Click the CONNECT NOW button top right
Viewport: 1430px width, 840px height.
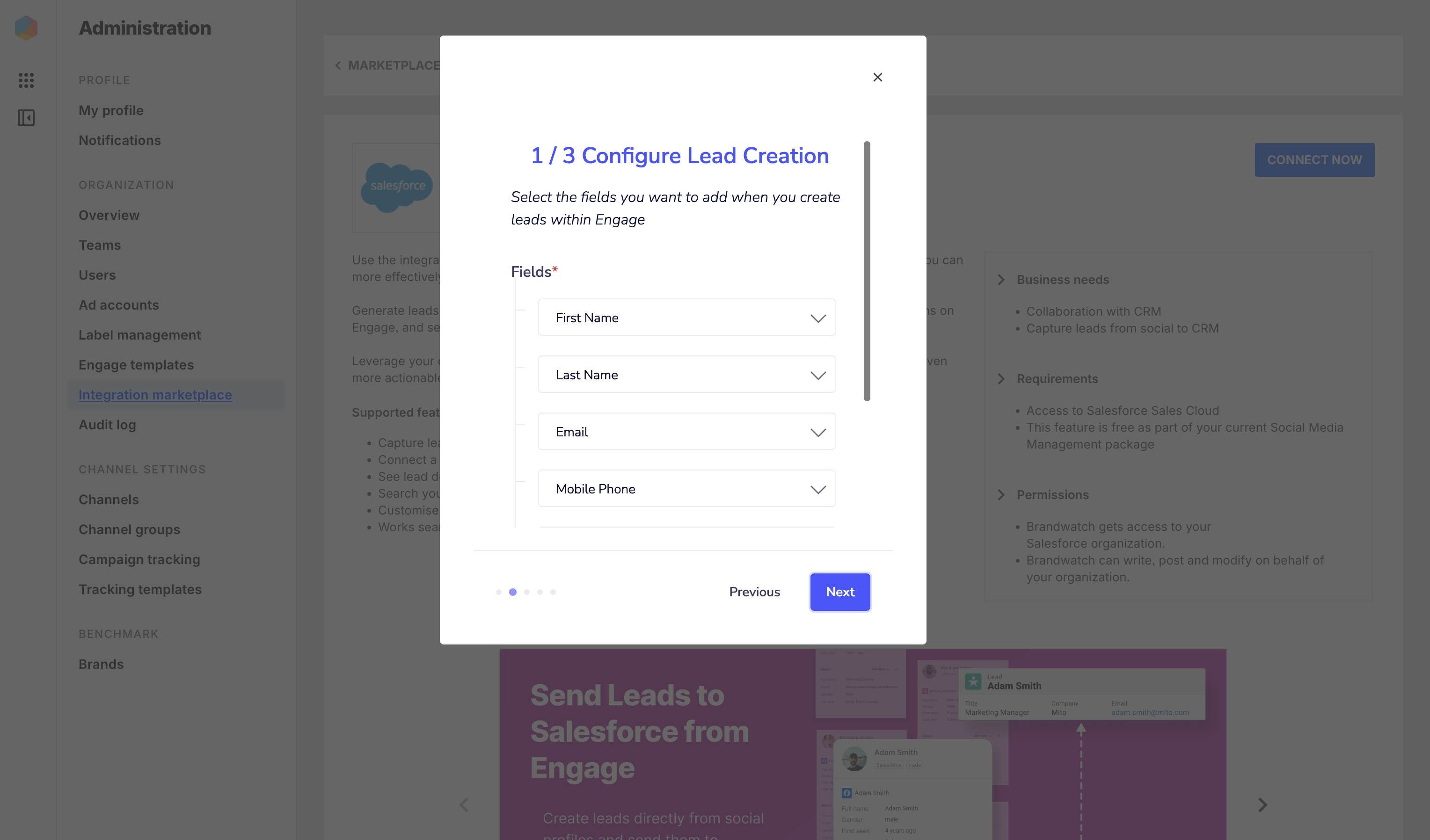tap(1314, 160)
